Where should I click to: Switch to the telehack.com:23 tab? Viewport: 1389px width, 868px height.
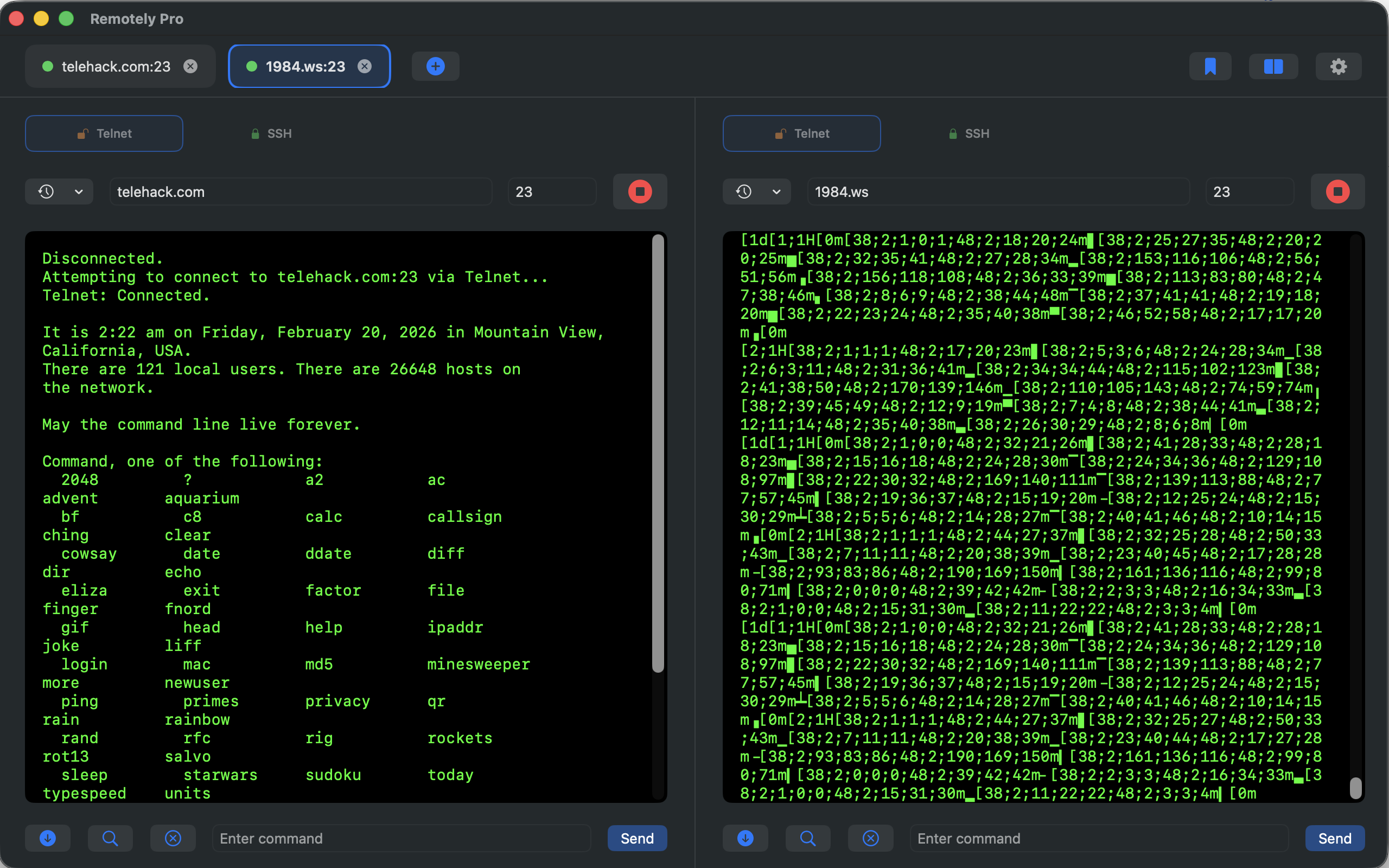[120, 67]
